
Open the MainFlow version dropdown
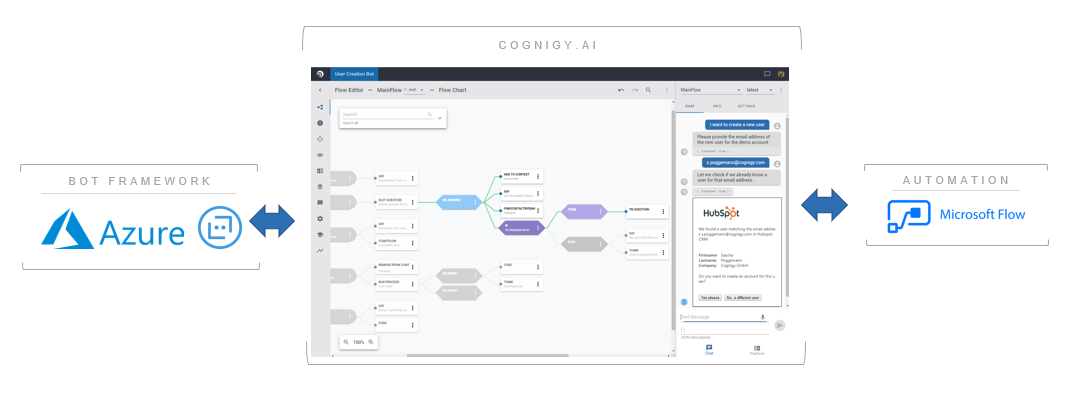coord(414,90)
